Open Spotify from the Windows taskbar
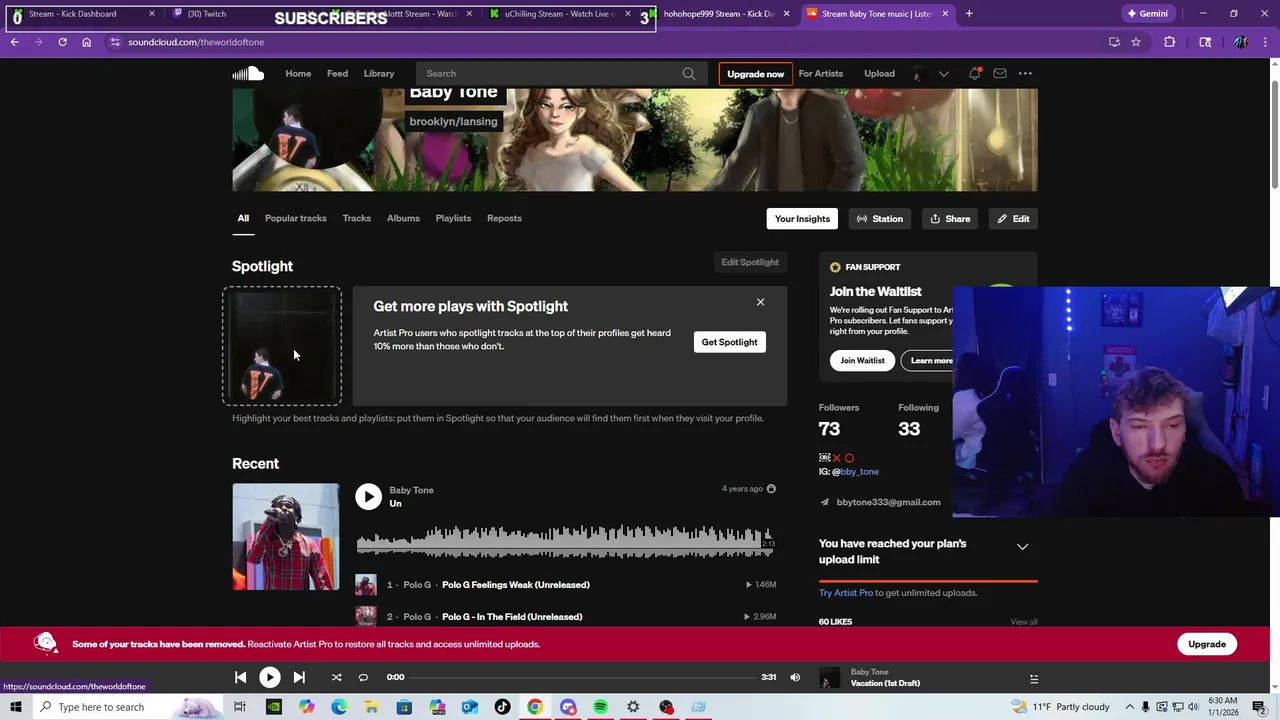The height and width of the screenshot is (720, 1280). click(600, 707)
